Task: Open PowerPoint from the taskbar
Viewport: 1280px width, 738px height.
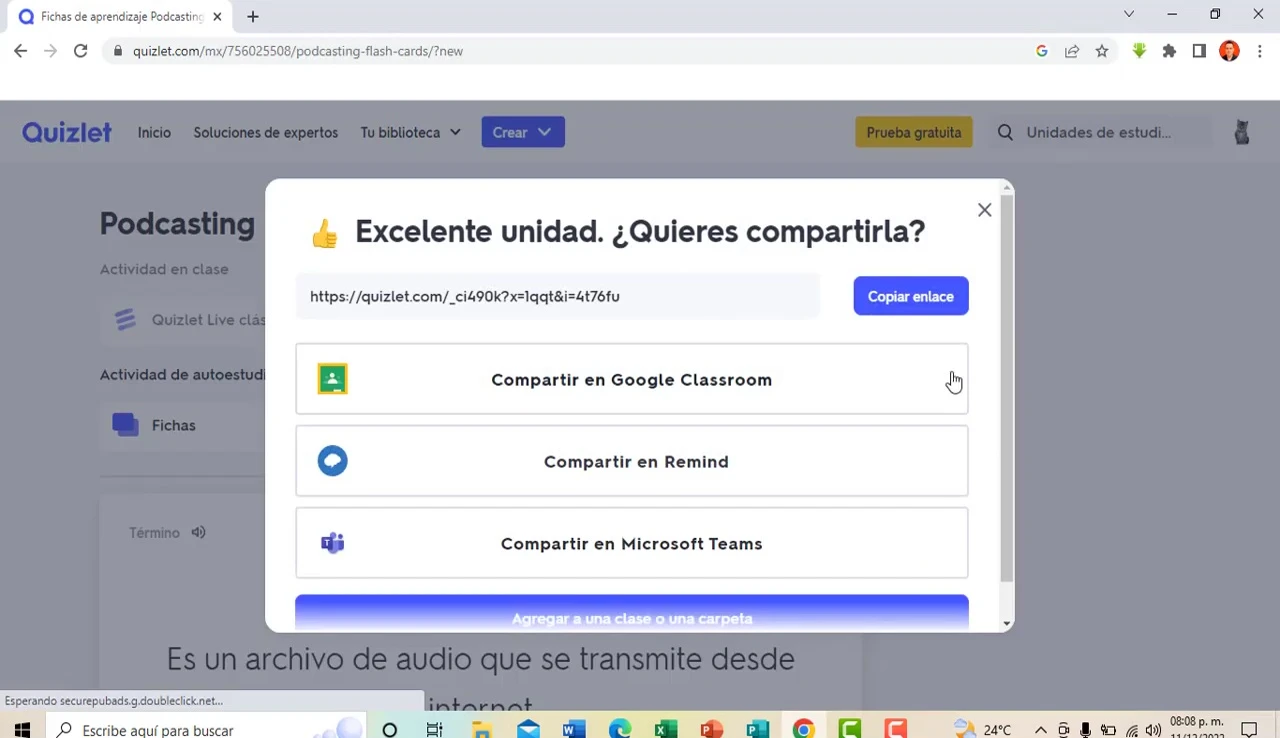Action: (x=712, y=729)
